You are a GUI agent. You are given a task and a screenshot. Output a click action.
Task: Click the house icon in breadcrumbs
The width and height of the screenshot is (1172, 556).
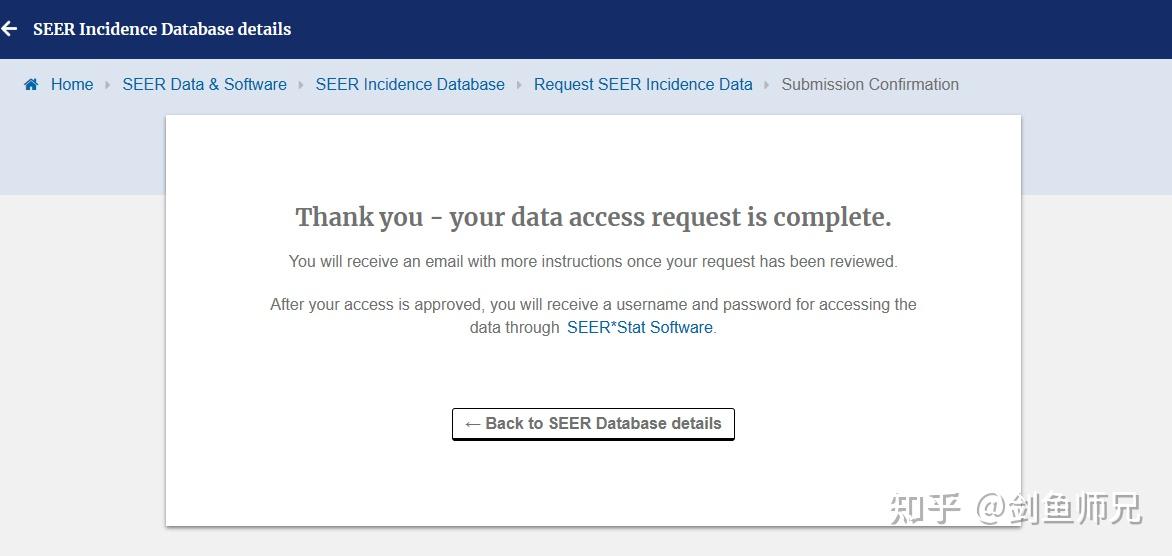coord(31,85)
